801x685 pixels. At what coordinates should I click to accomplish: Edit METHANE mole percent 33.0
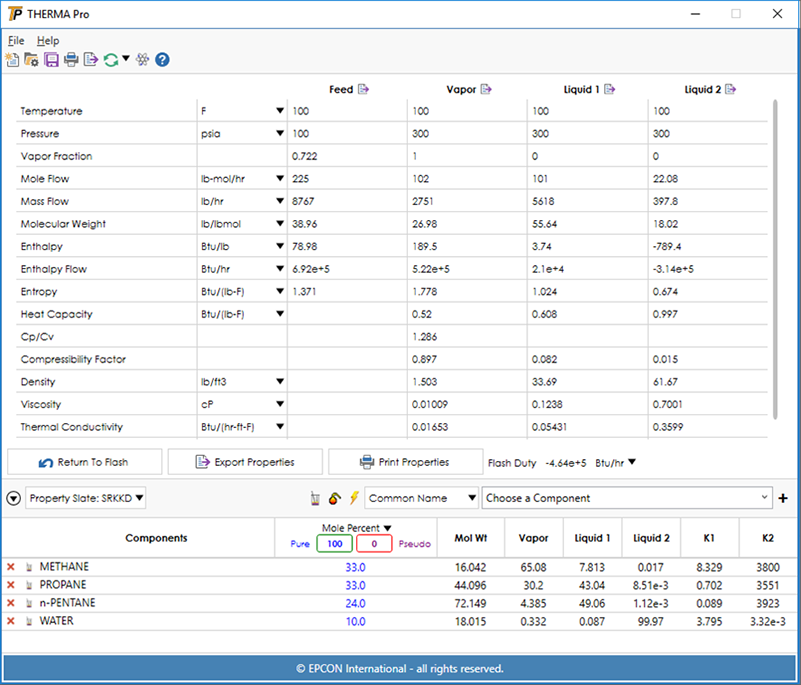356,567
